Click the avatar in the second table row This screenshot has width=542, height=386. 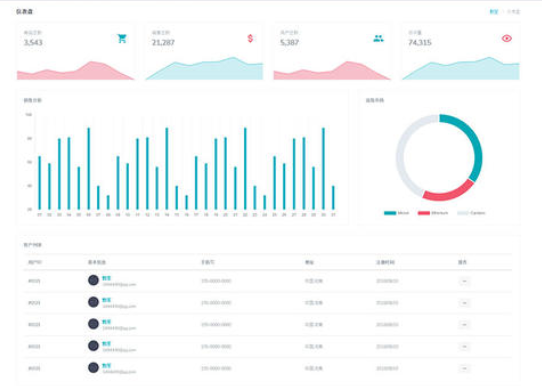click(93, 302)
